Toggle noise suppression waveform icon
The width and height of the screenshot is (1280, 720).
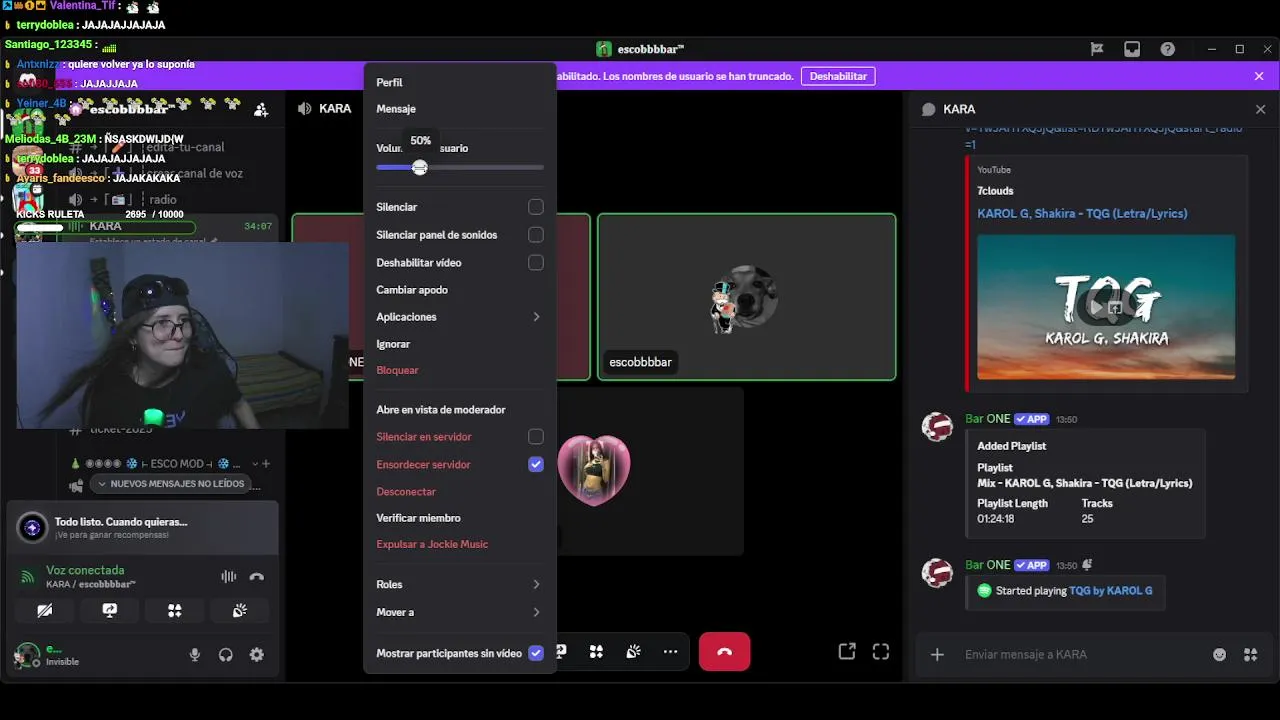tap(228, 576)
